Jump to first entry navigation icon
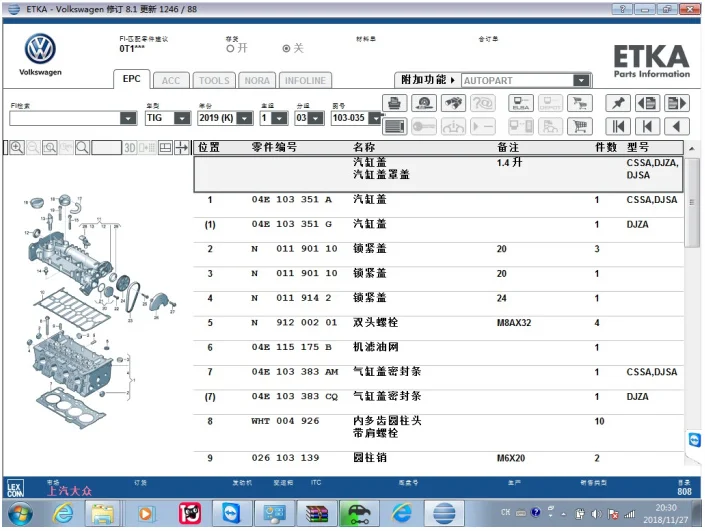Viewport: 705px width, 531px height. point(618,127)
